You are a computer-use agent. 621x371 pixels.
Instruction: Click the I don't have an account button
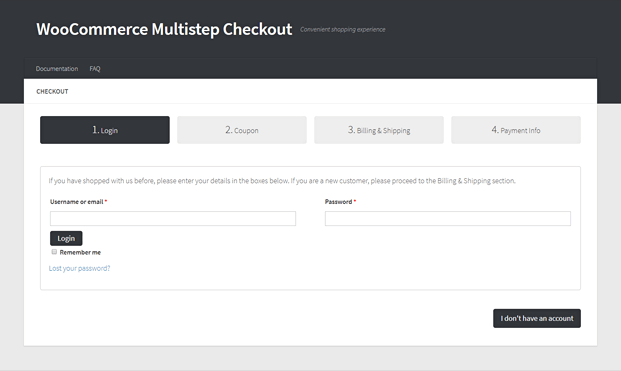(x=537, y=318)
